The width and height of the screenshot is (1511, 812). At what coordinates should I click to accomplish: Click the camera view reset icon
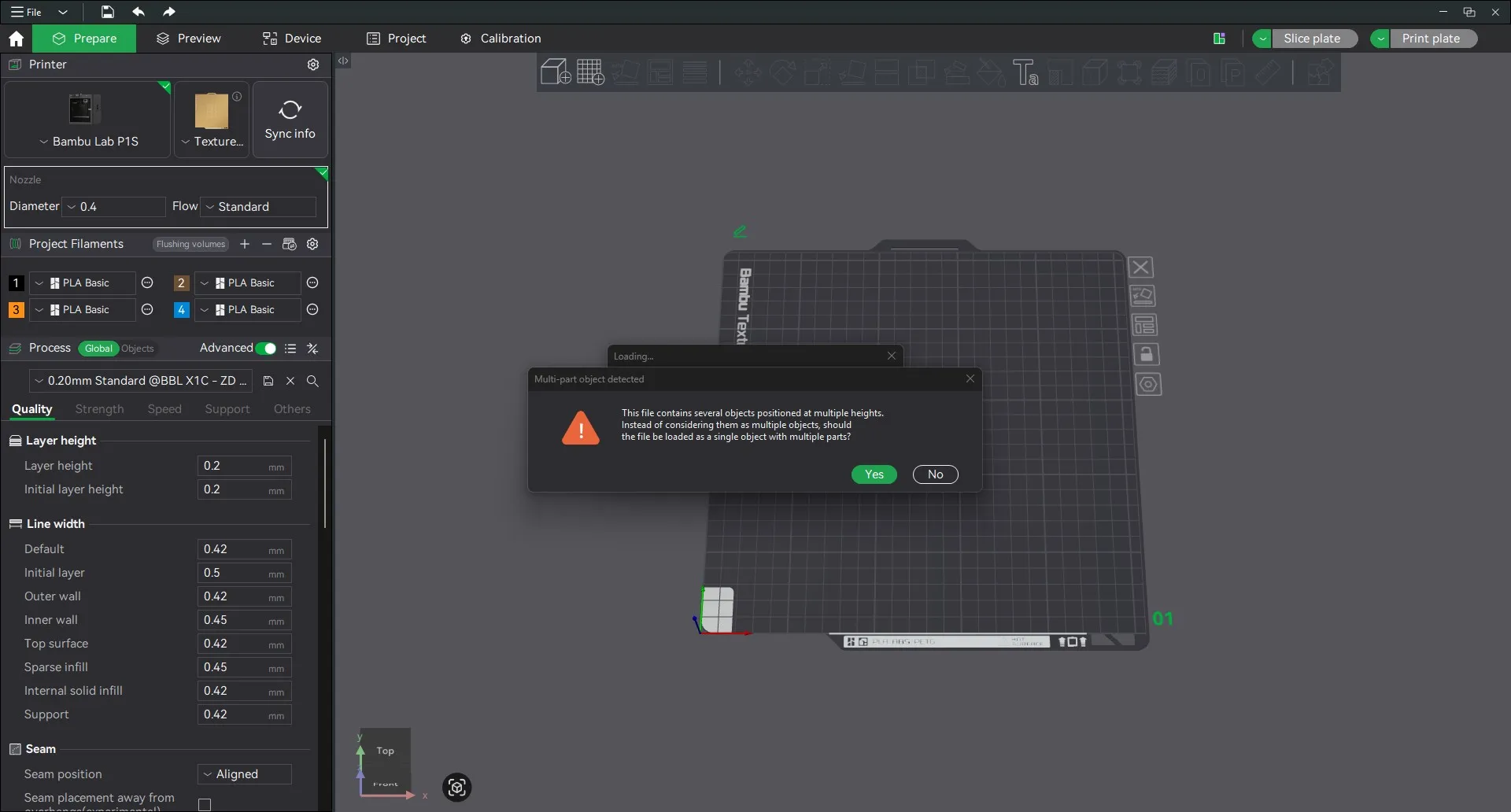(x=456, y=788)
